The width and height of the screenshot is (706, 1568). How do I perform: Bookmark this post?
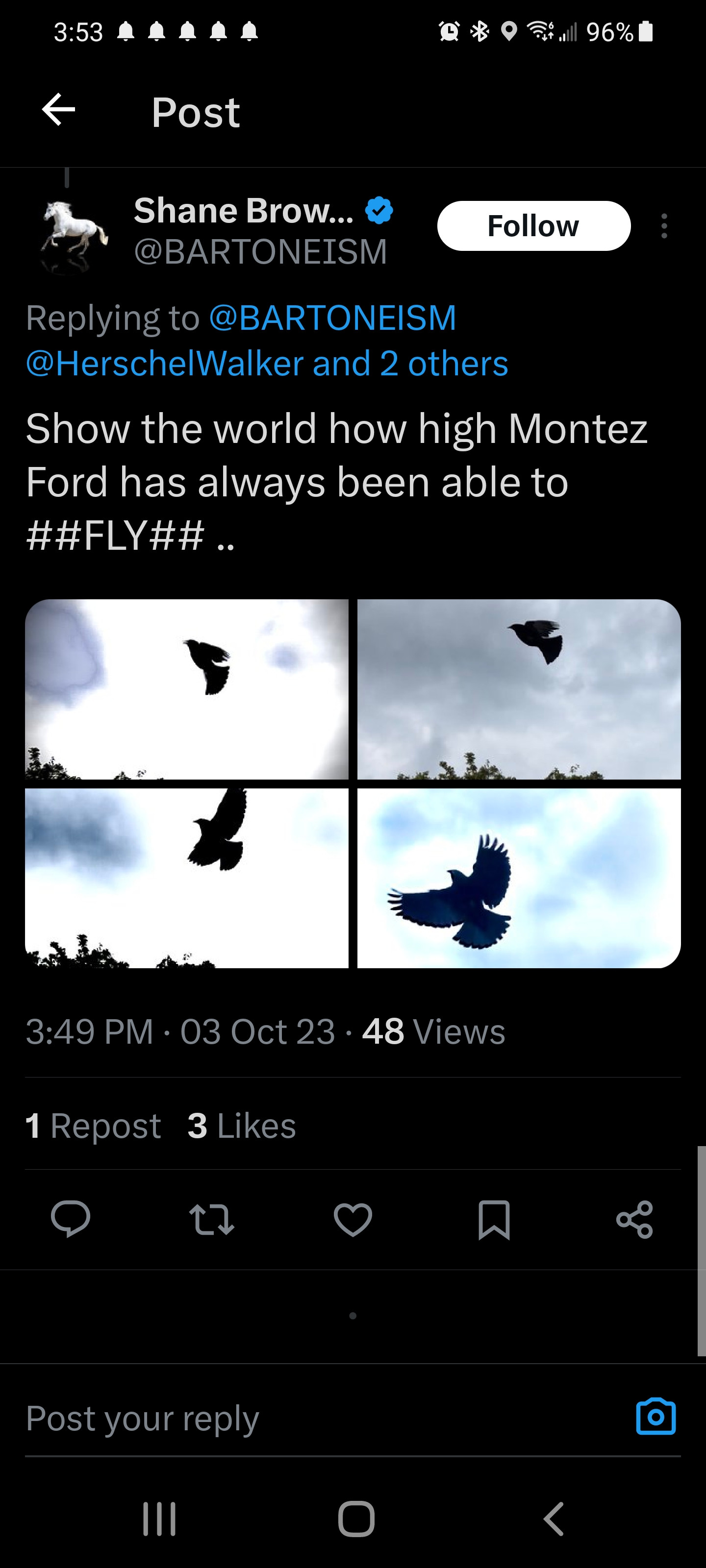pos(494,1219)
